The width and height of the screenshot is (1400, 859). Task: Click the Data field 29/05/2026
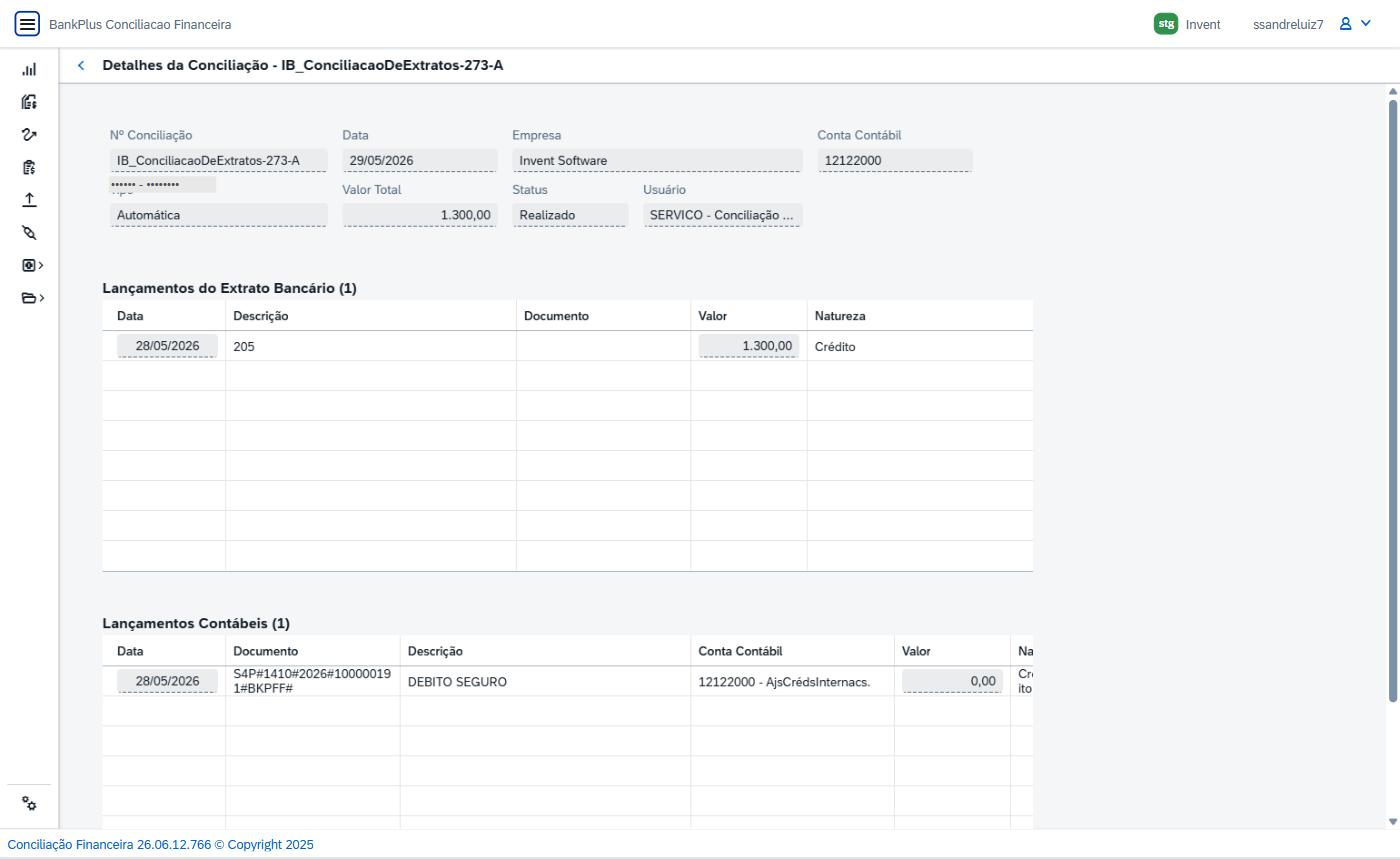420,161
